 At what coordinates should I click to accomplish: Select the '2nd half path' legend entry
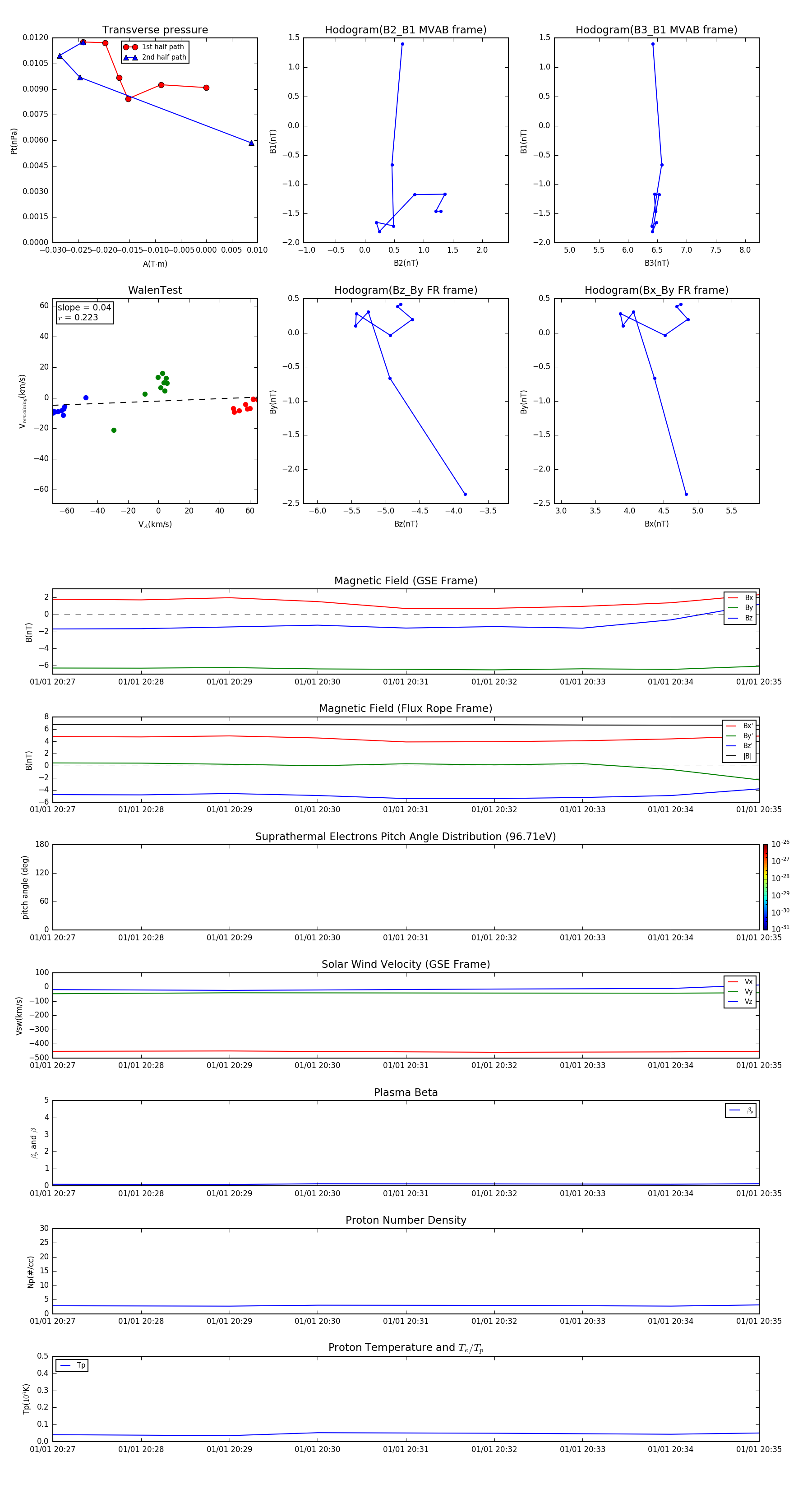click(155, 57)
